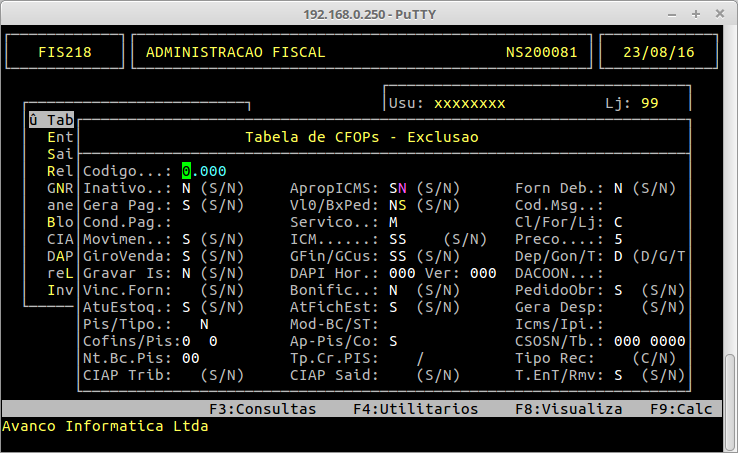Viewport: 738px width, 453px height.
Task: Select the GiroVenda S/N value
Action: tap(186, 256)
